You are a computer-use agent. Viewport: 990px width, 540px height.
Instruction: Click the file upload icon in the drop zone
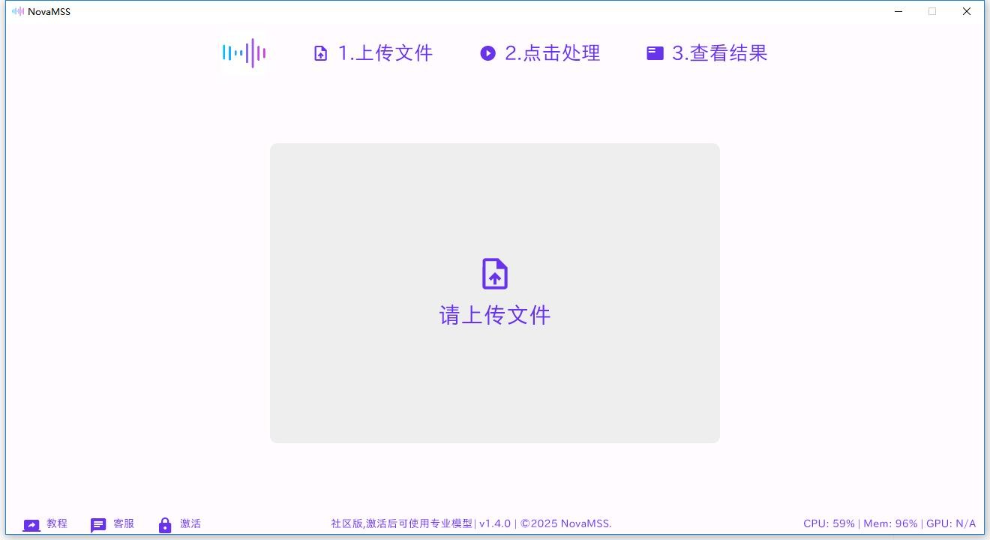point(495,274)
